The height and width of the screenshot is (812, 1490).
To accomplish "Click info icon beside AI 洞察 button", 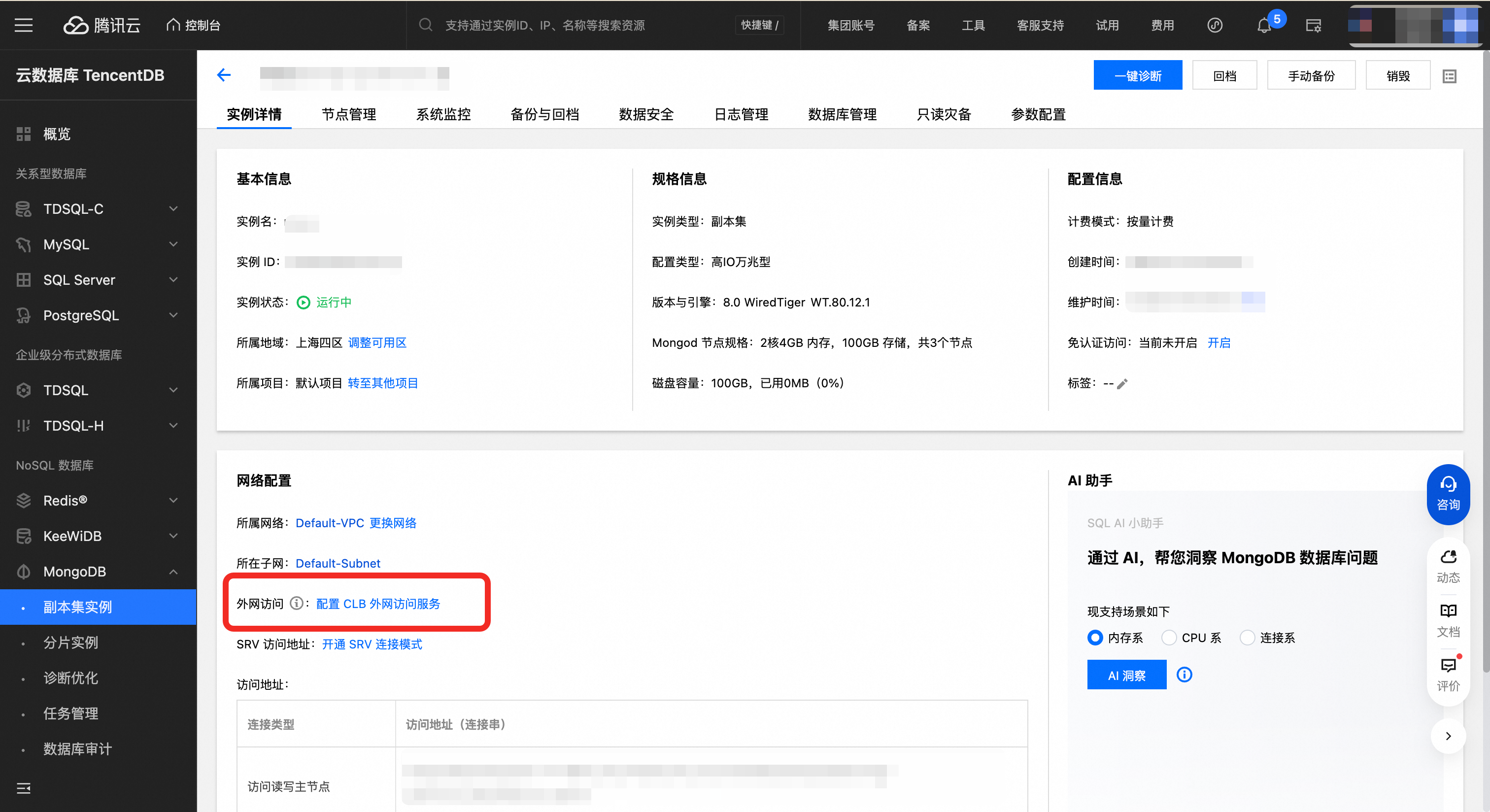I will point(1185,675).
